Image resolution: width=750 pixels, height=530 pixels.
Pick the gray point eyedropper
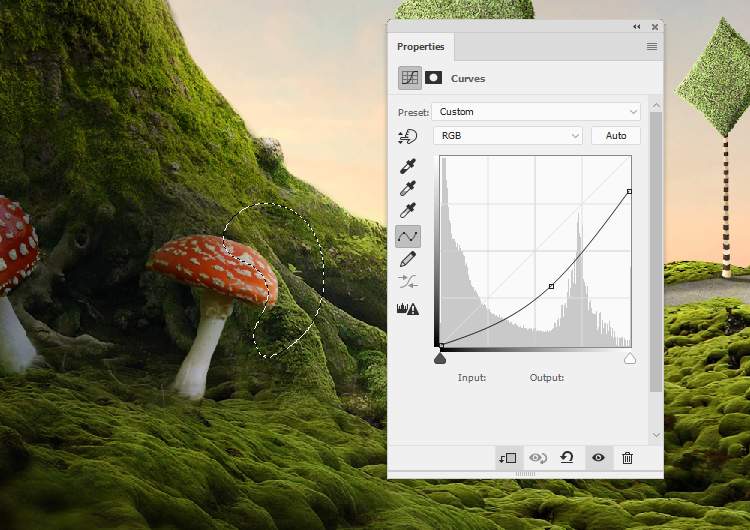407,188
